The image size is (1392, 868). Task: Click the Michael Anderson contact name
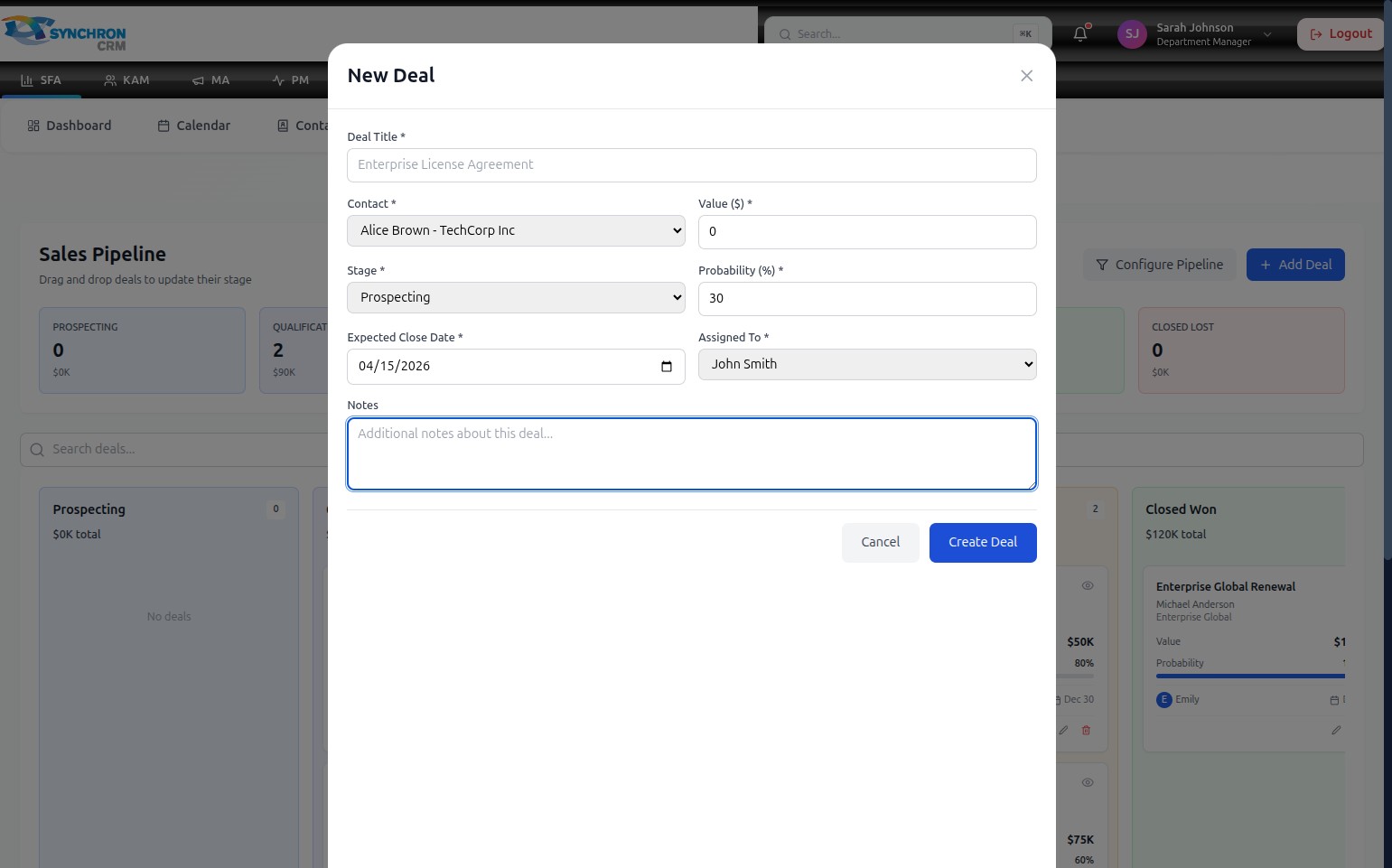(x=1195, y=605)
